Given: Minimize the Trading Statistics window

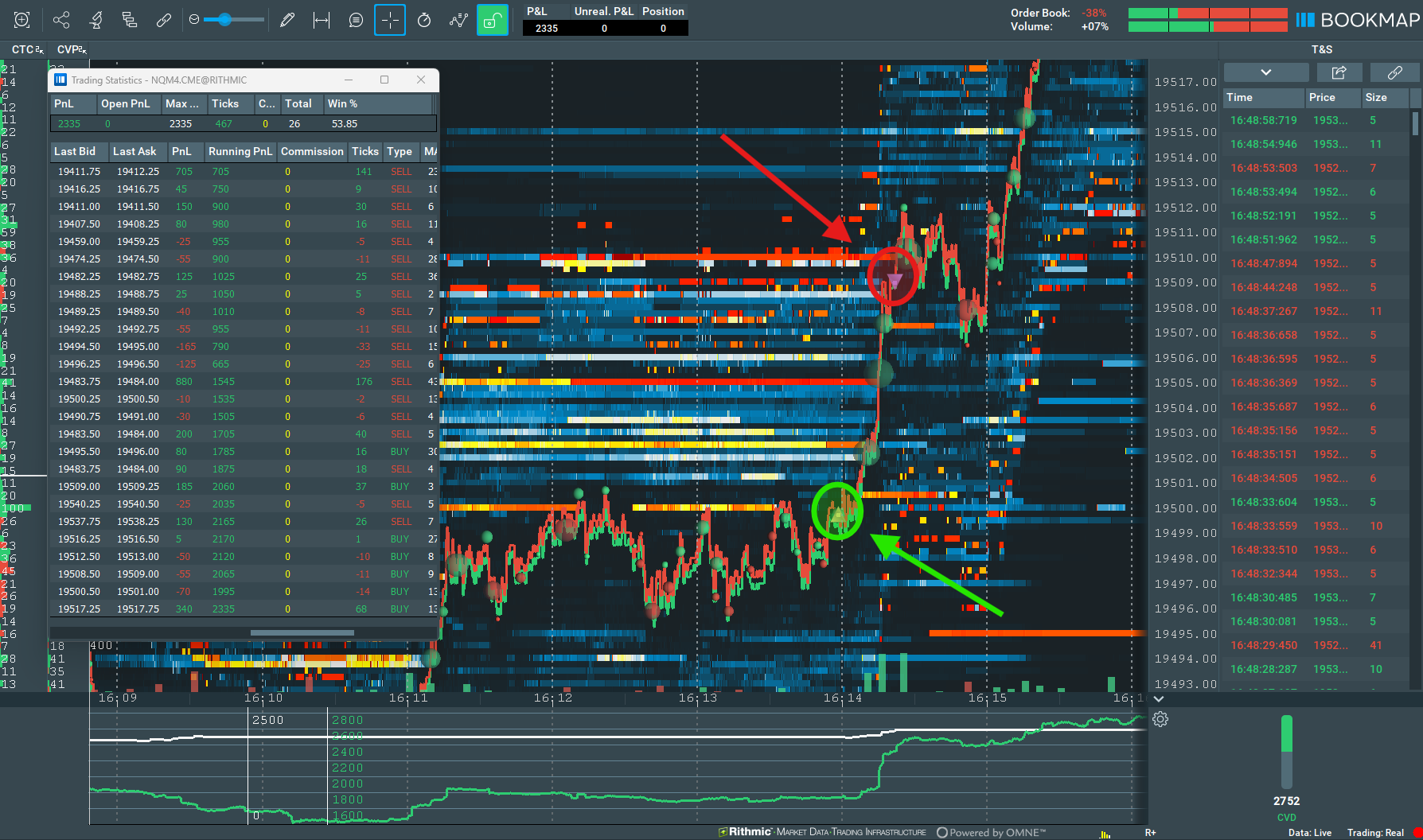Looking at the screenshot, I should pos(349,80).
